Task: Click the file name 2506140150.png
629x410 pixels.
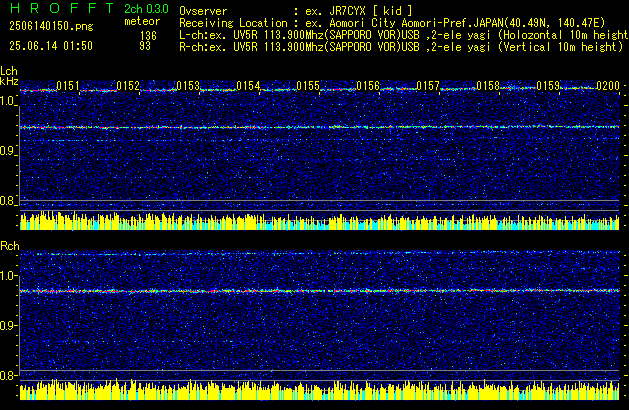Action: tap(51, 26)
